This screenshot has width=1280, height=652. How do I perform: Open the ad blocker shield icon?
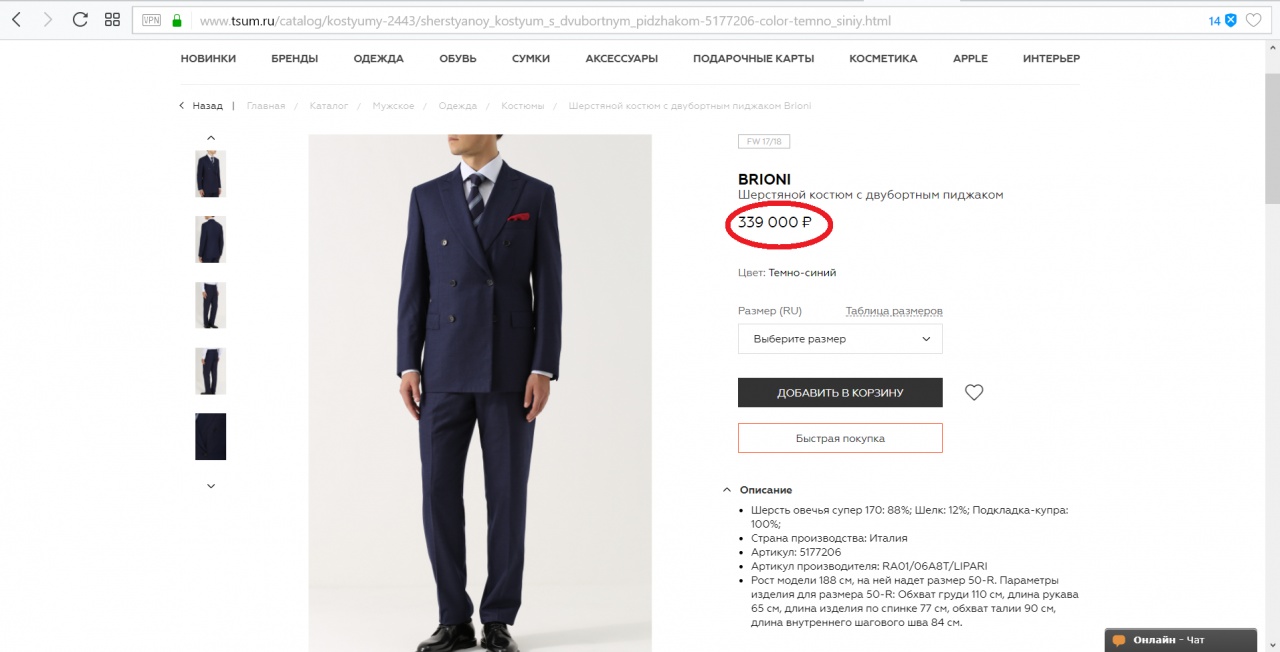(1231, 20)
